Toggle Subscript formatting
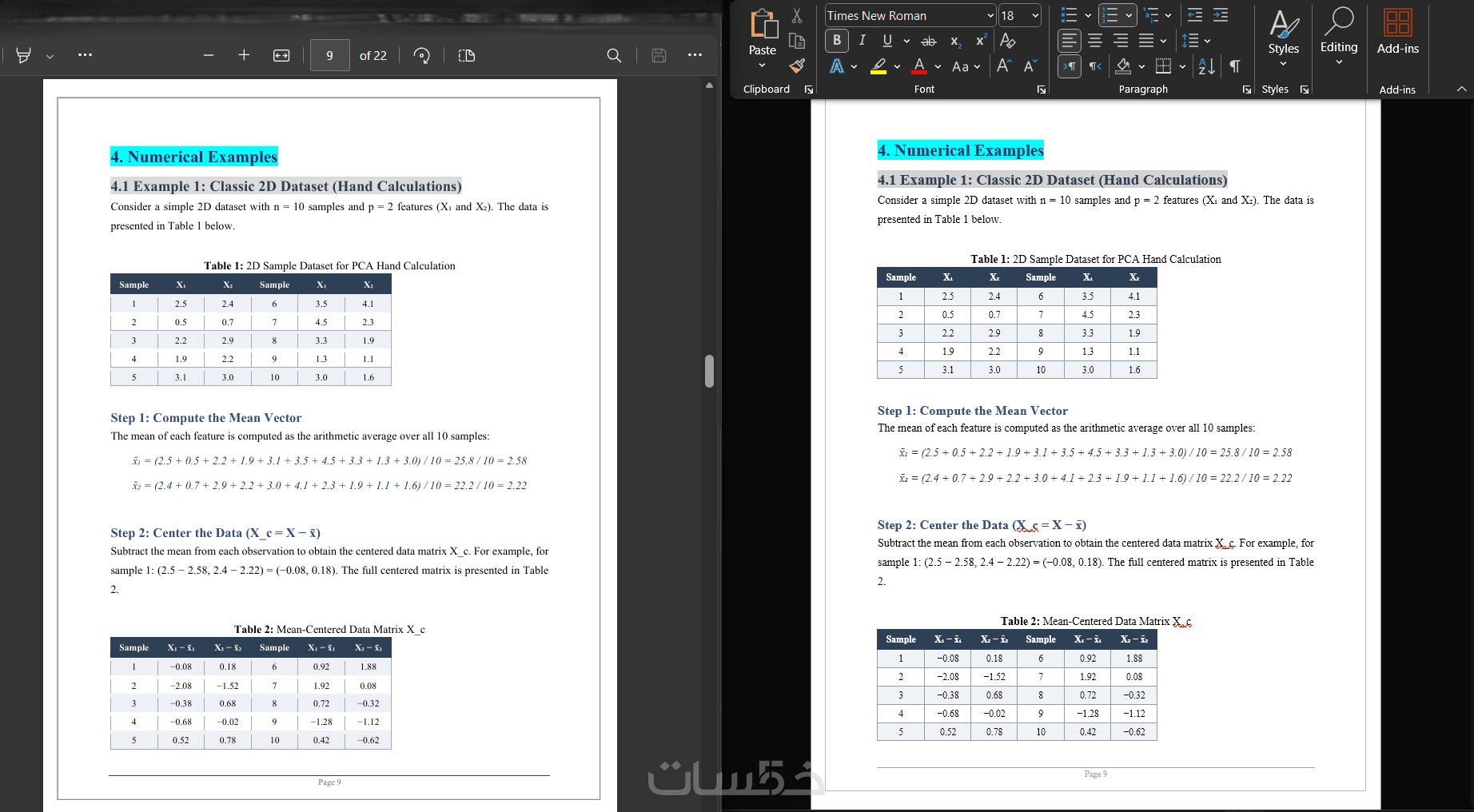The width and height of the screenshot is (1474, 812). click(x=955, y=41)
